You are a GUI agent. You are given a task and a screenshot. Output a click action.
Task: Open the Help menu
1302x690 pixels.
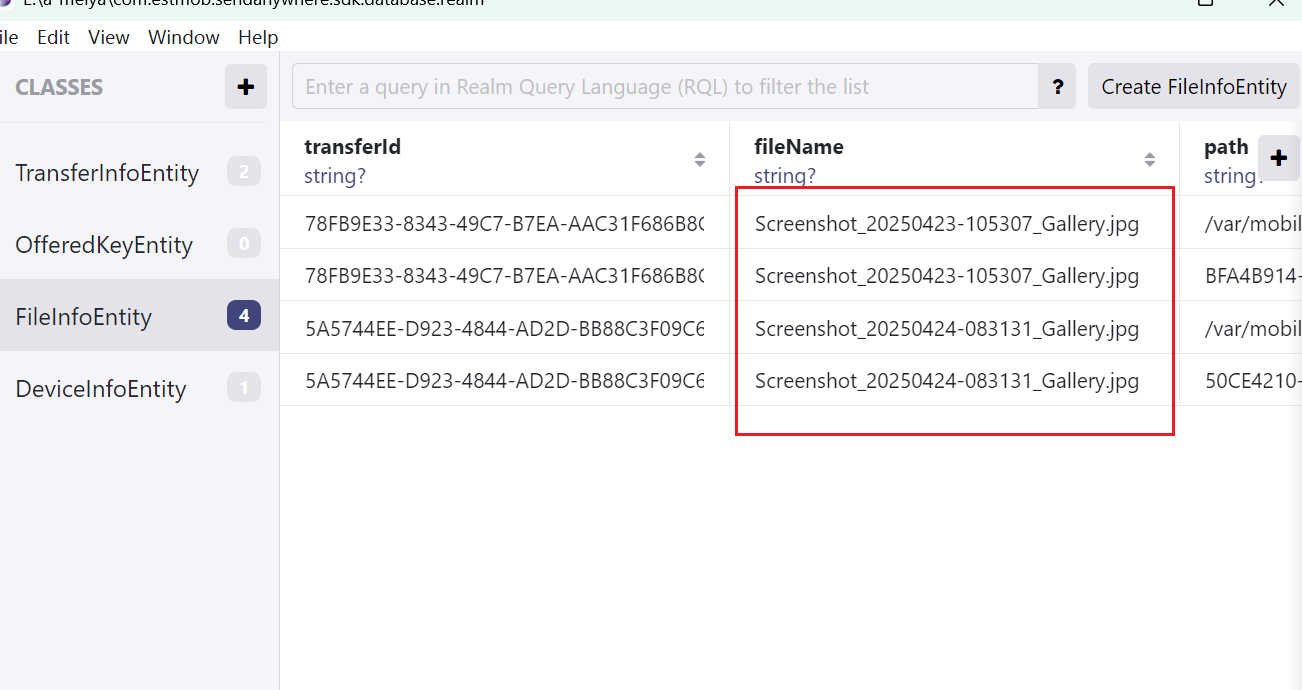[x=258, y=37]
